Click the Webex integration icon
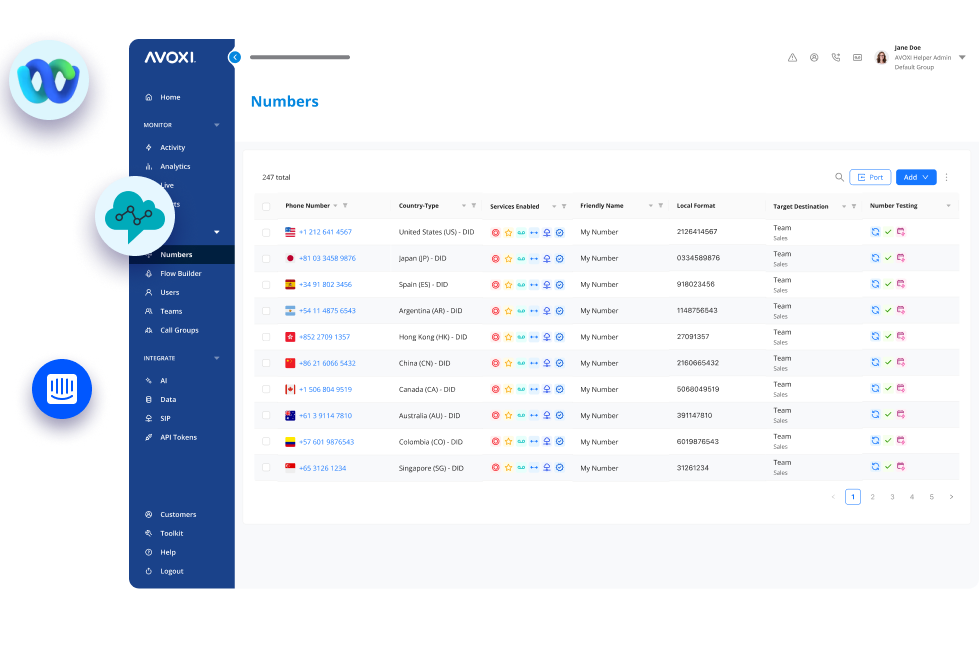Screen dimensions: 980x650 click(x=49, y=80)
